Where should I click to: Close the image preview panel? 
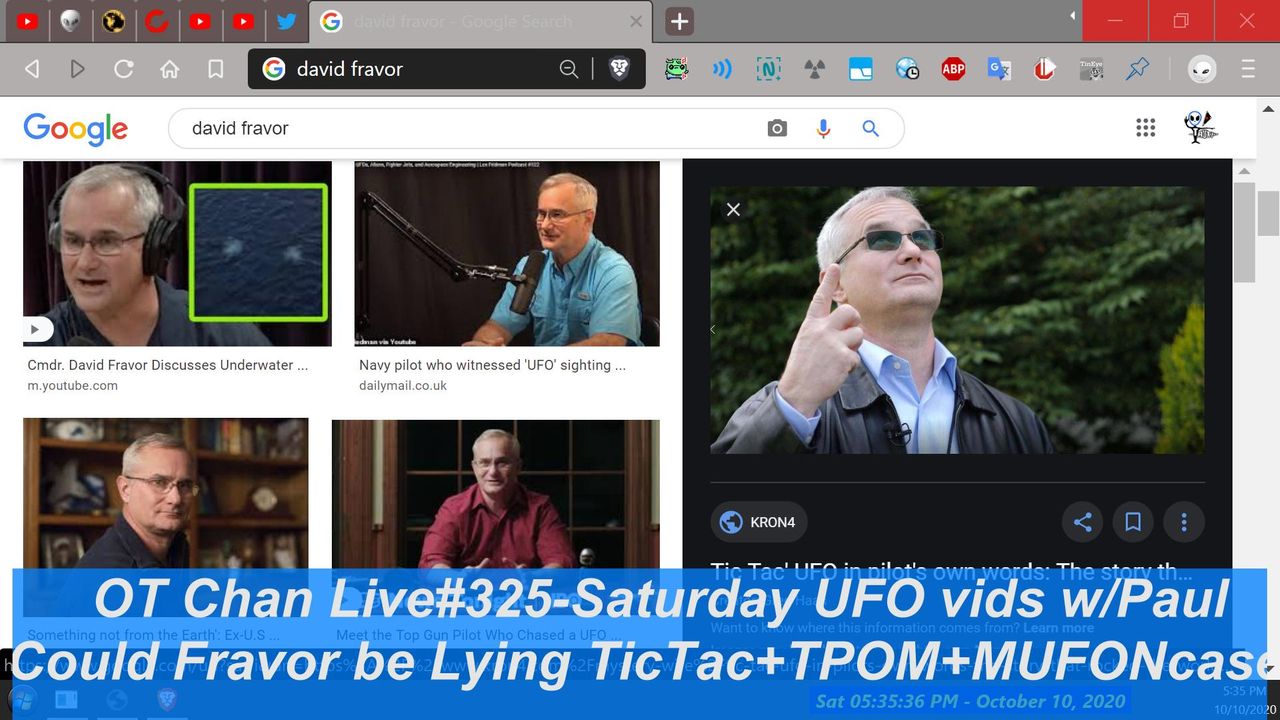733,209
